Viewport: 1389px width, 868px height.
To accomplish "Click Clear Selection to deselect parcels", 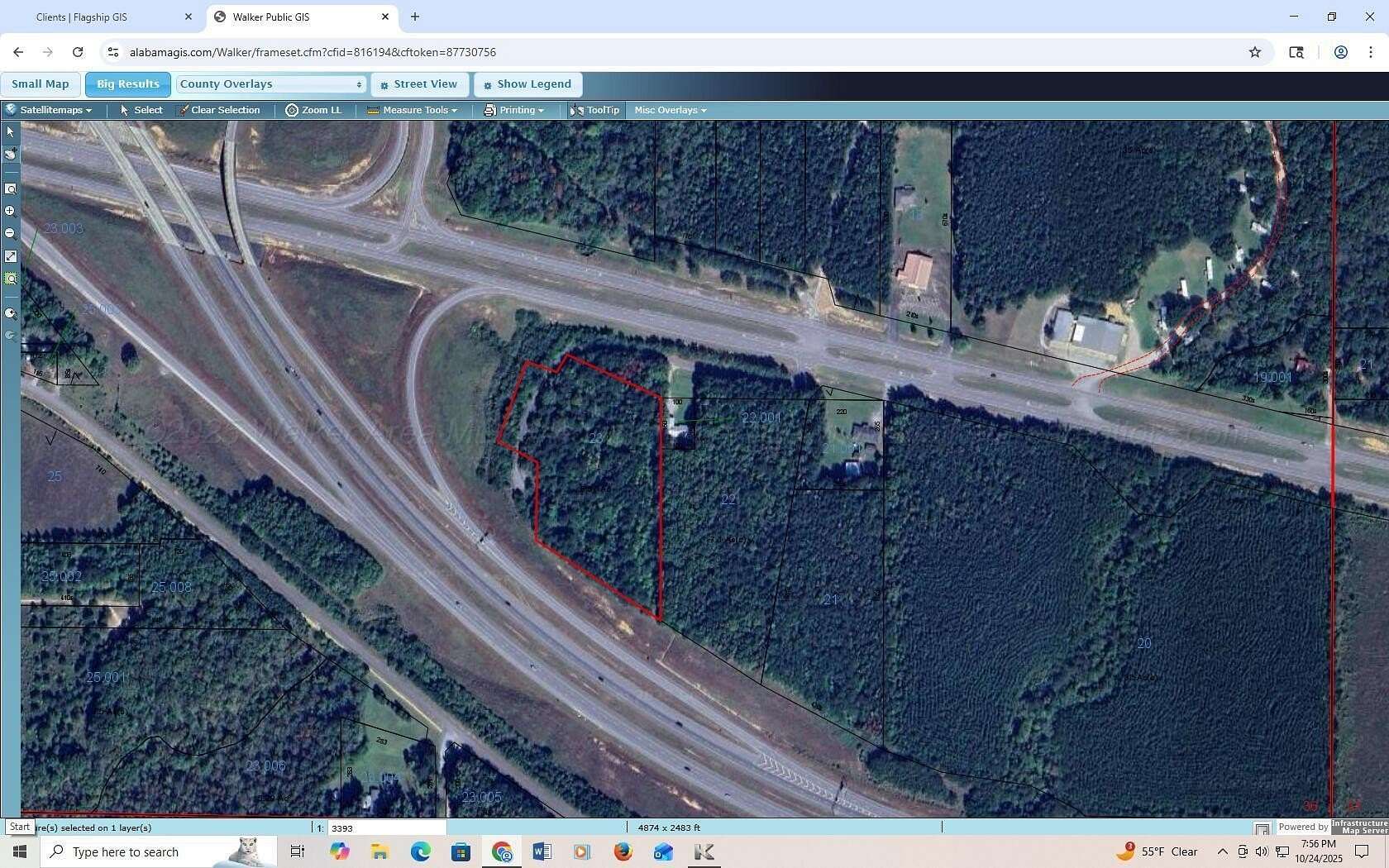I will tap(220, 109).
